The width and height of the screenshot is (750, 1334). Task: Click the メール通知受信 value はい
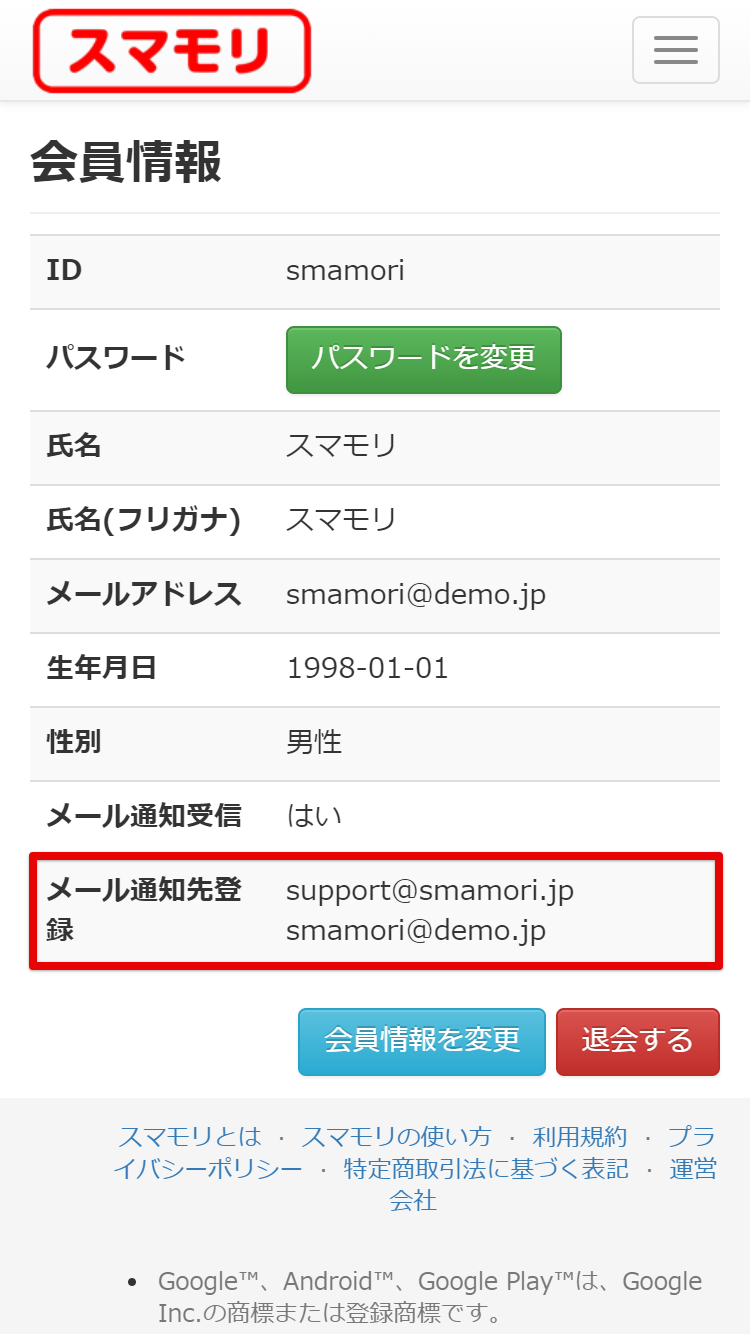(x=314, y=817)
